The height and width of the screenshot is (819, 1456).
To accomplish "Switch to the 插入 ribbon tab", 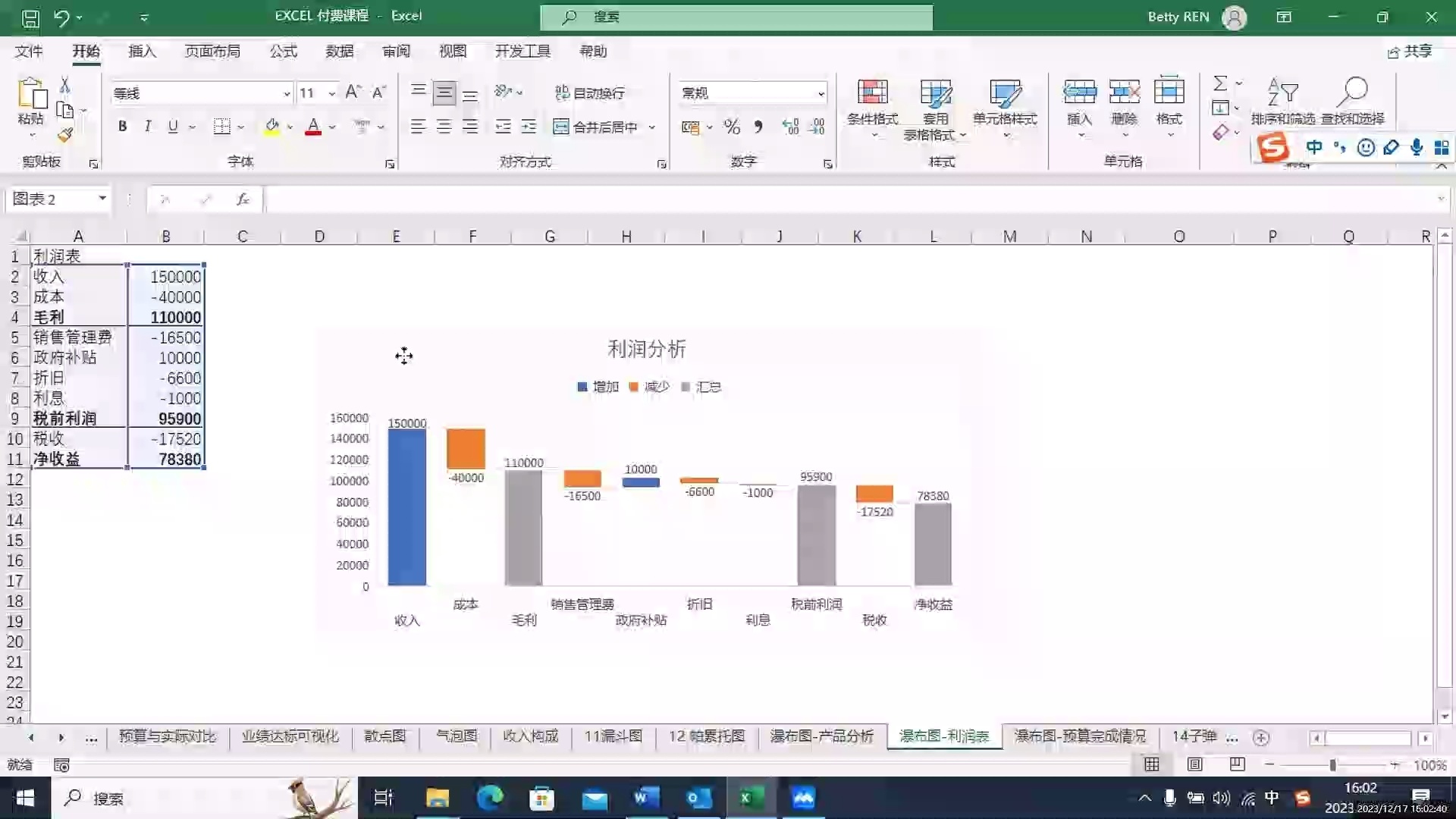I will [142, 52].
